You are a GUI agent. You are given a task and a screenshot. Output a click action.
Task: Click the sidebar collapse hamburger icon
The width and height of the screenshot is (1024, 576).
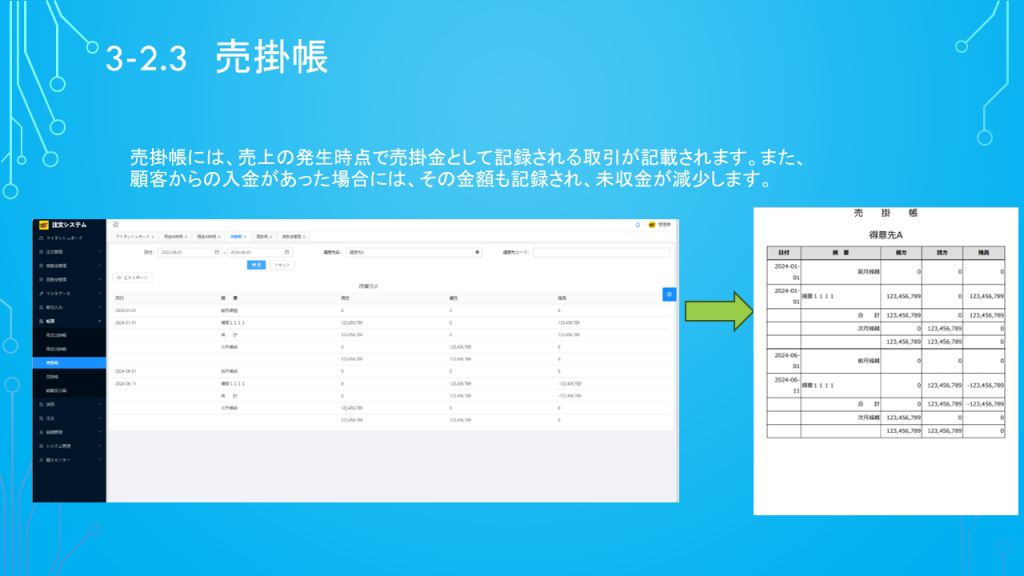(x=116, y=225)
